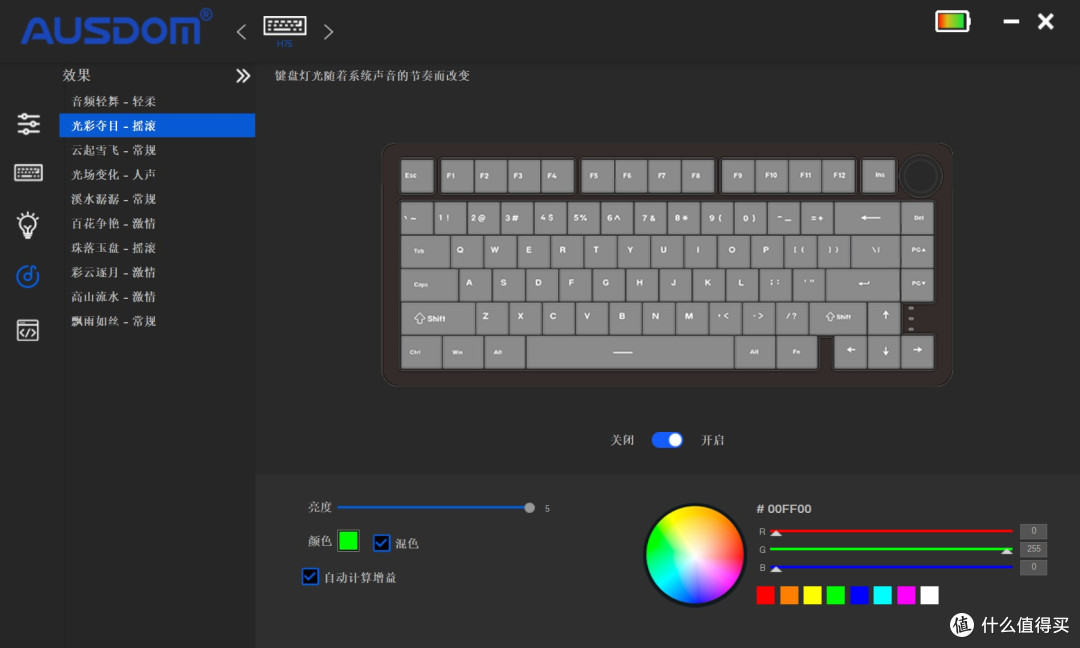Select 百花争艳 - 激情 effect
1080x648 pixels.
pos(157,223)
